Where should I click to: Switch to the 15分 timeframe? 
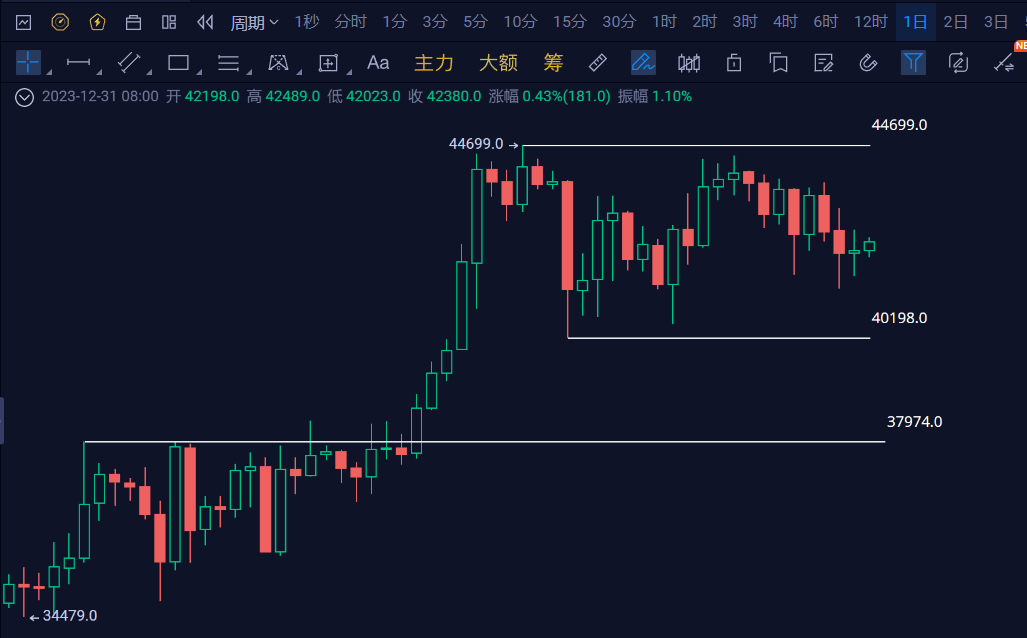click(570, 21)
